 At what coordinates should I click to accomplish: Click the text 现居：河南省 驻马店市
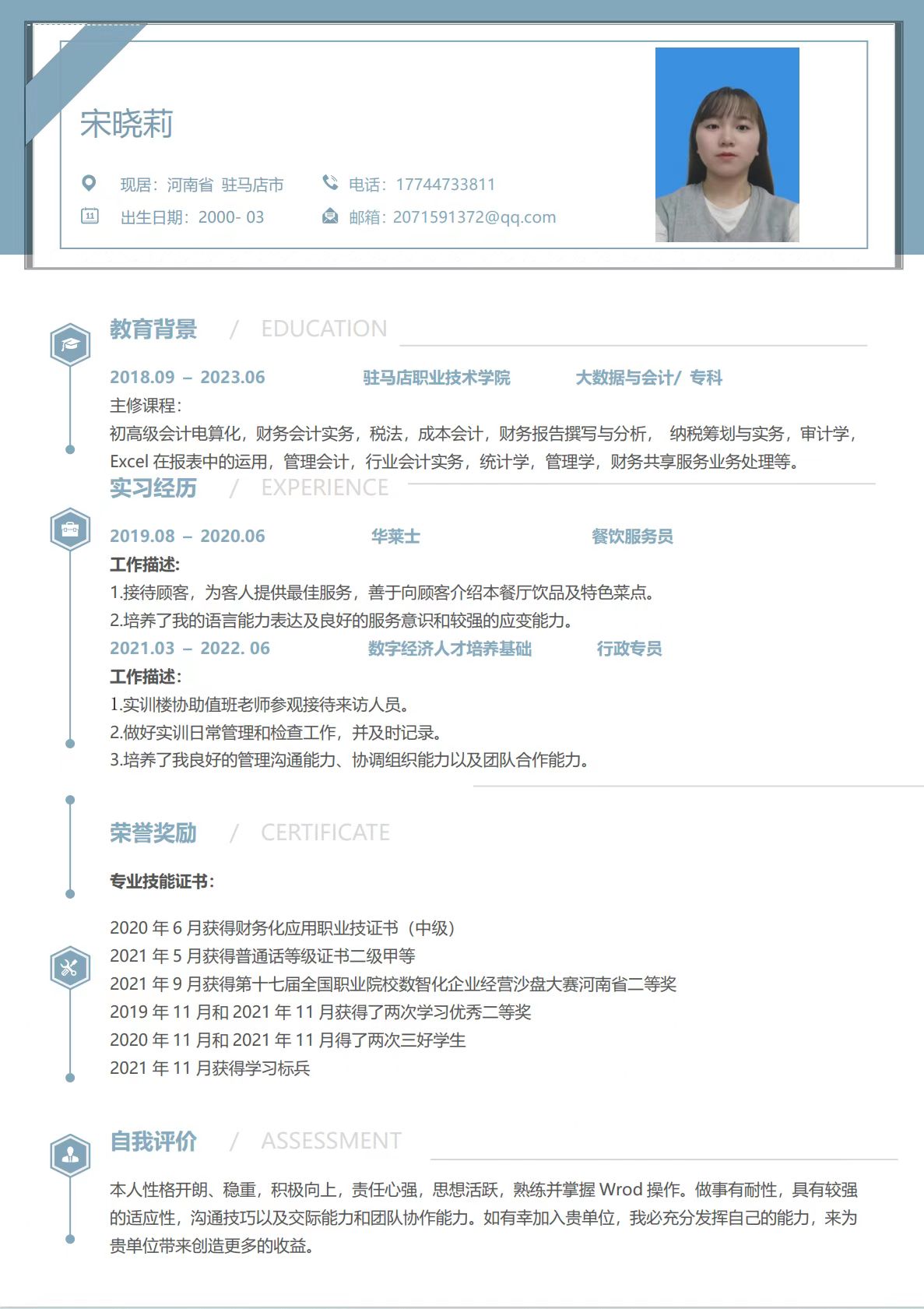202,185
